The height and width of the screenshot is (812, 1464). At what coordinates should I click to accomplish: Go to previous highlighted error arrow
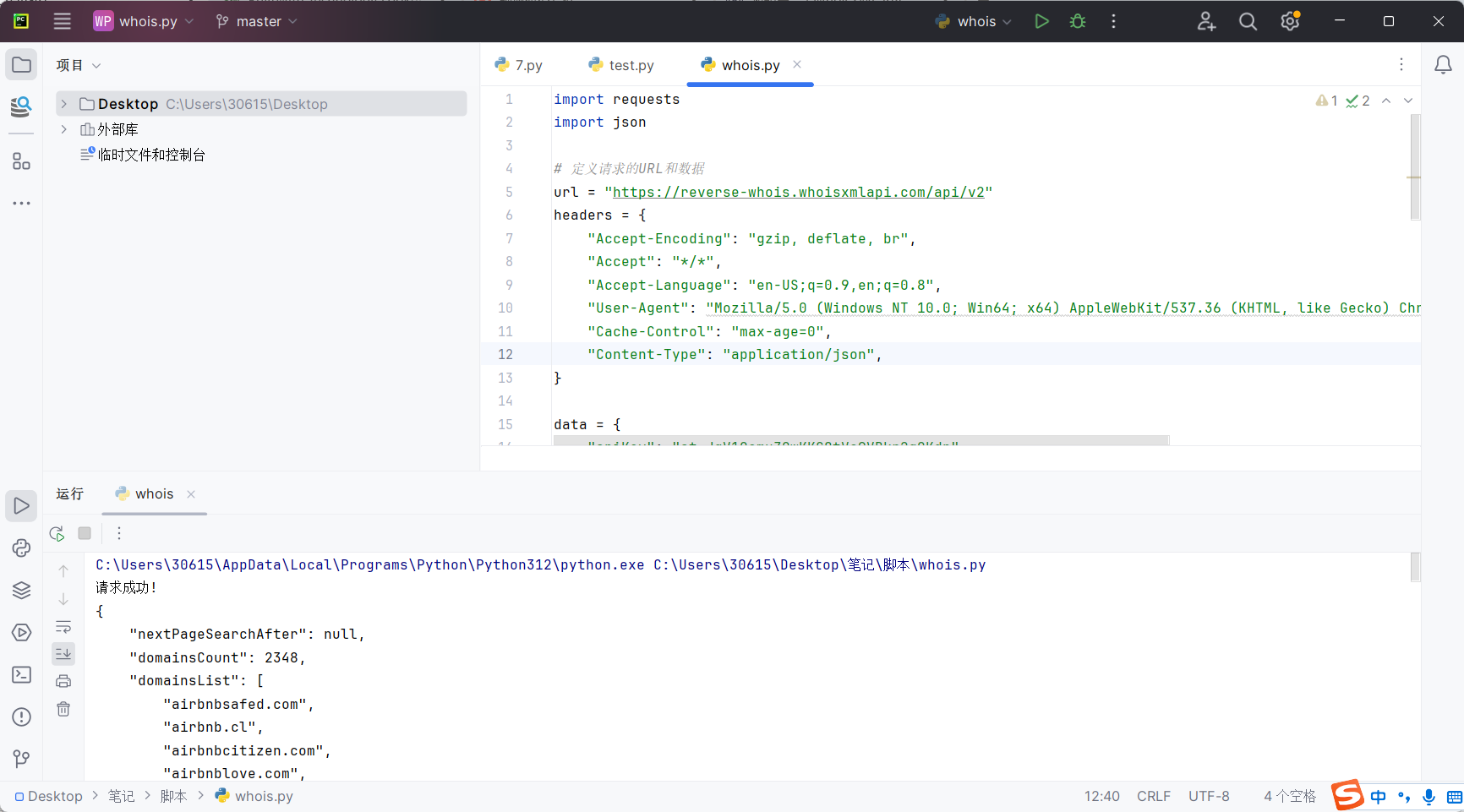pyautogui.click(x=1386, y=101)
